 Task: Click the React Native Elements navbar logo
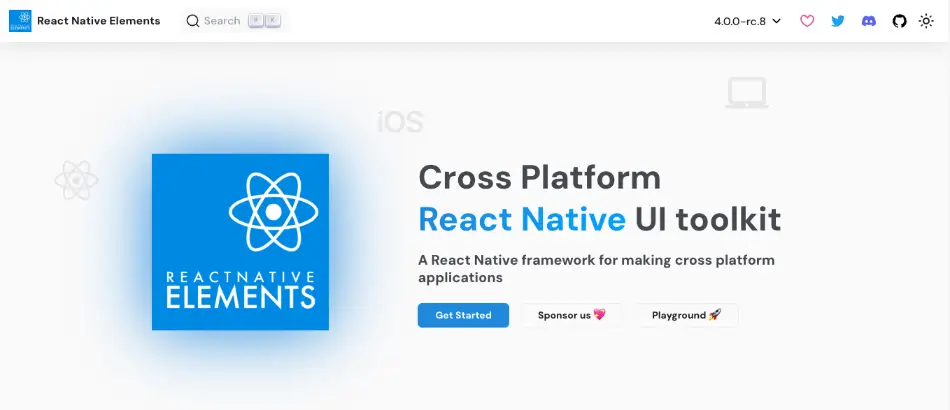(x=20, y=21)
